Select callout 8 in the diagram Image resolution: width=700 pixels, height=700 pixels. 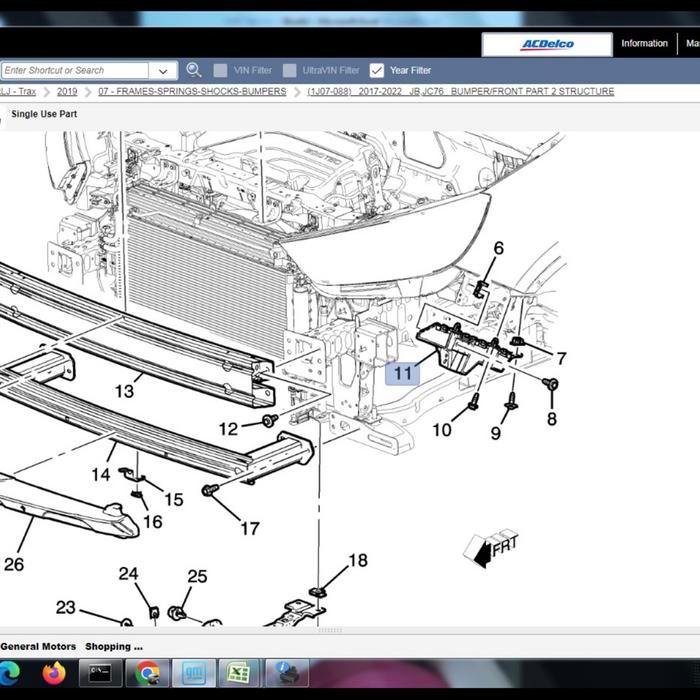pos(552,419)
